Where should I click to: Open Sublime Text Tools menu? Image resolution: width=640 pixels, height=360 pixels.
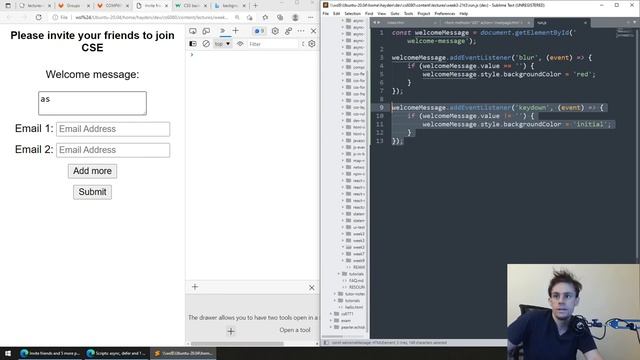click(408, 13)
